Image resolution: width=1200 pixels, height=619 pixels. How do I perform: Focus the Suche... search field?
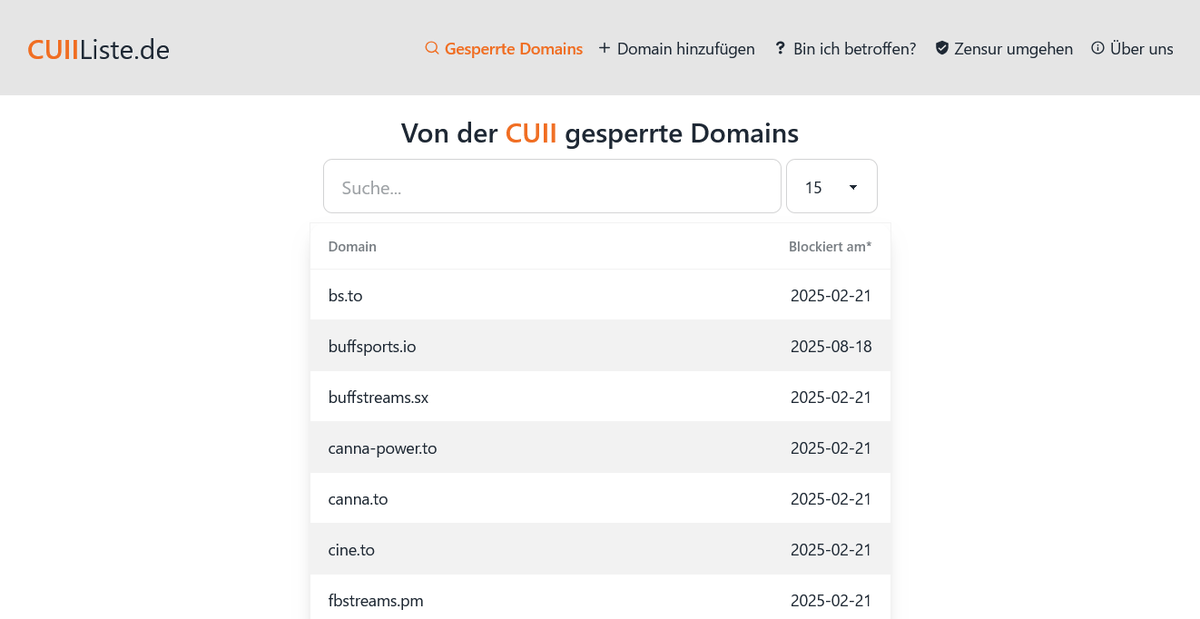[552, 186]
